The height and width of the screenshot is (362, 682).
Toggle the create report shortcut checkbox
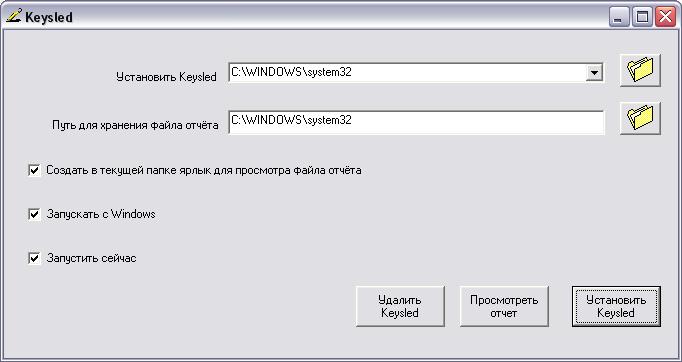(34, 170)
